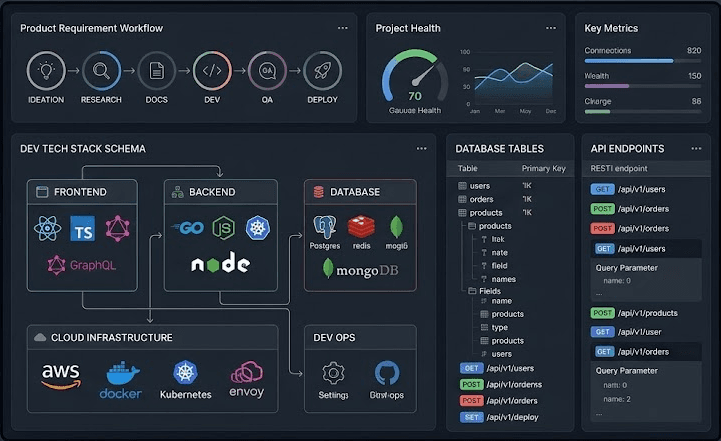721x441 pixels.
Task: Select the Go language logo in Backend
Action: coord(188,228)
